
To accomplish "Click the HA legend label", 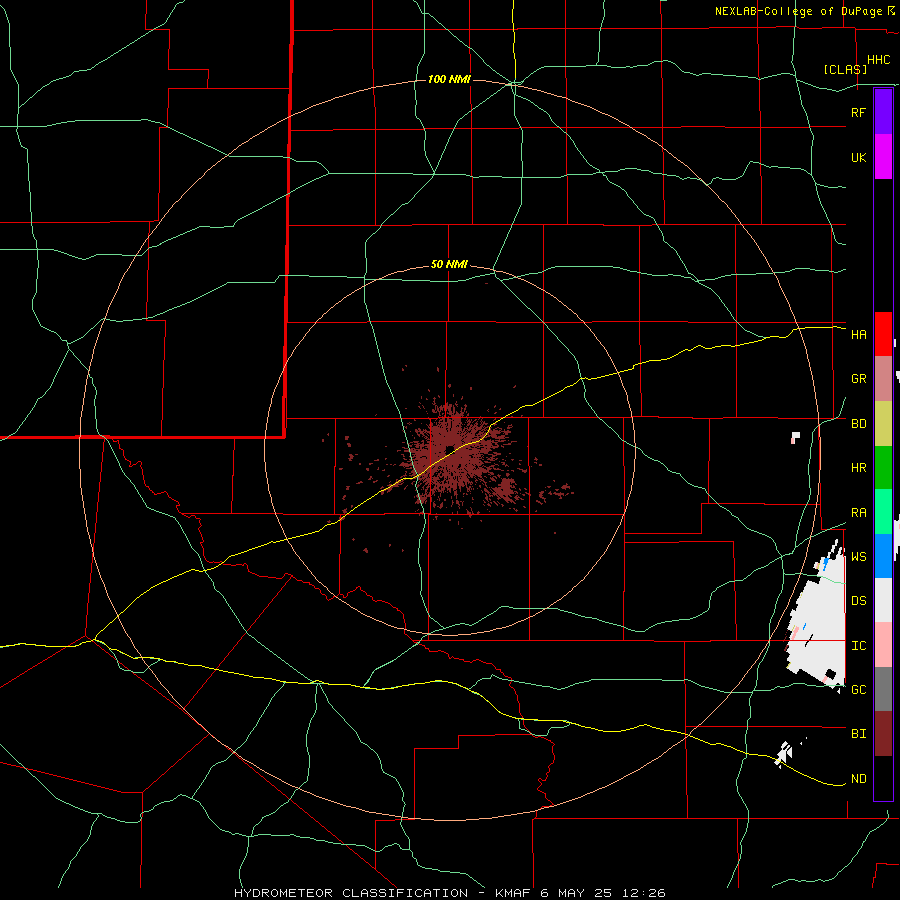I will 858,335.
